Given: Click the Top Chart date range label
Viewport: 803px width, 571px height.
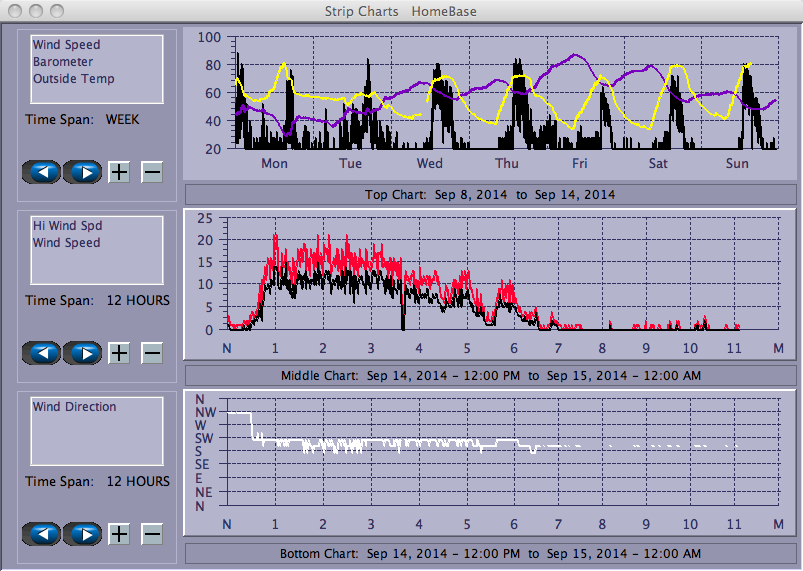Looking at the screenshot, I should click(x=489, y=194).
